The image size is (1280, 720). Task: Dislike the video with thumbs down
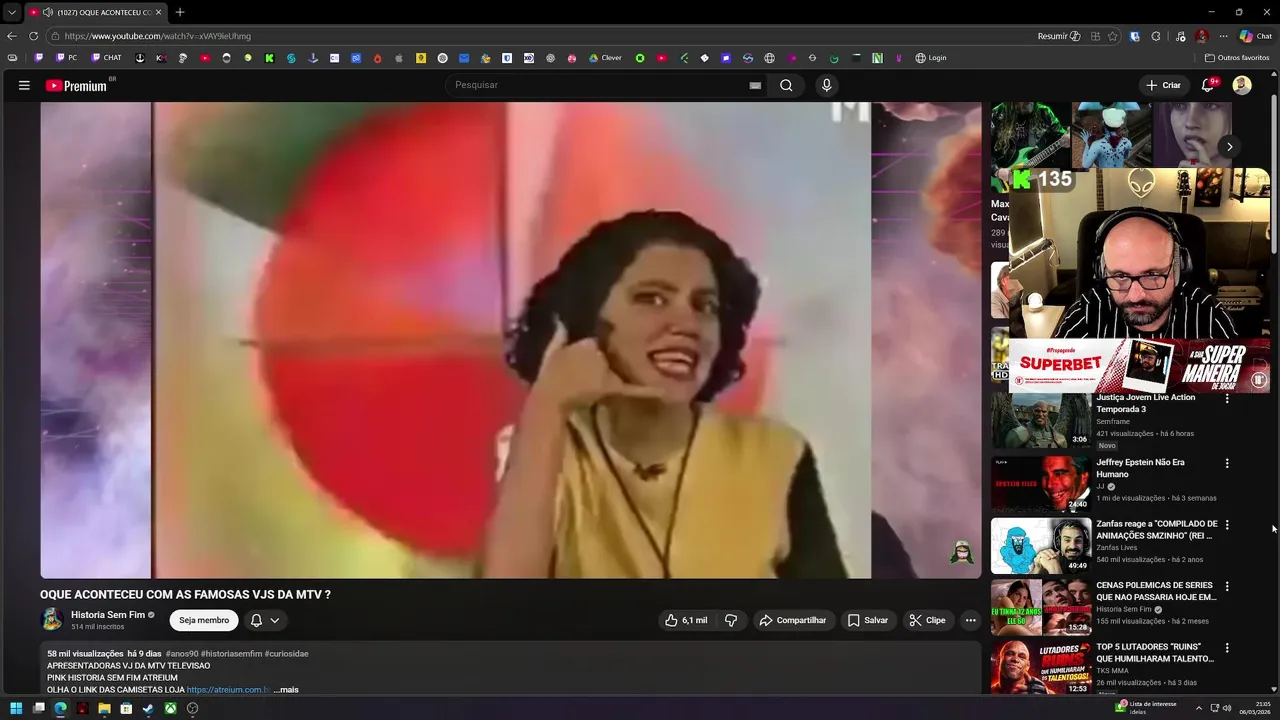pos(731,620)
